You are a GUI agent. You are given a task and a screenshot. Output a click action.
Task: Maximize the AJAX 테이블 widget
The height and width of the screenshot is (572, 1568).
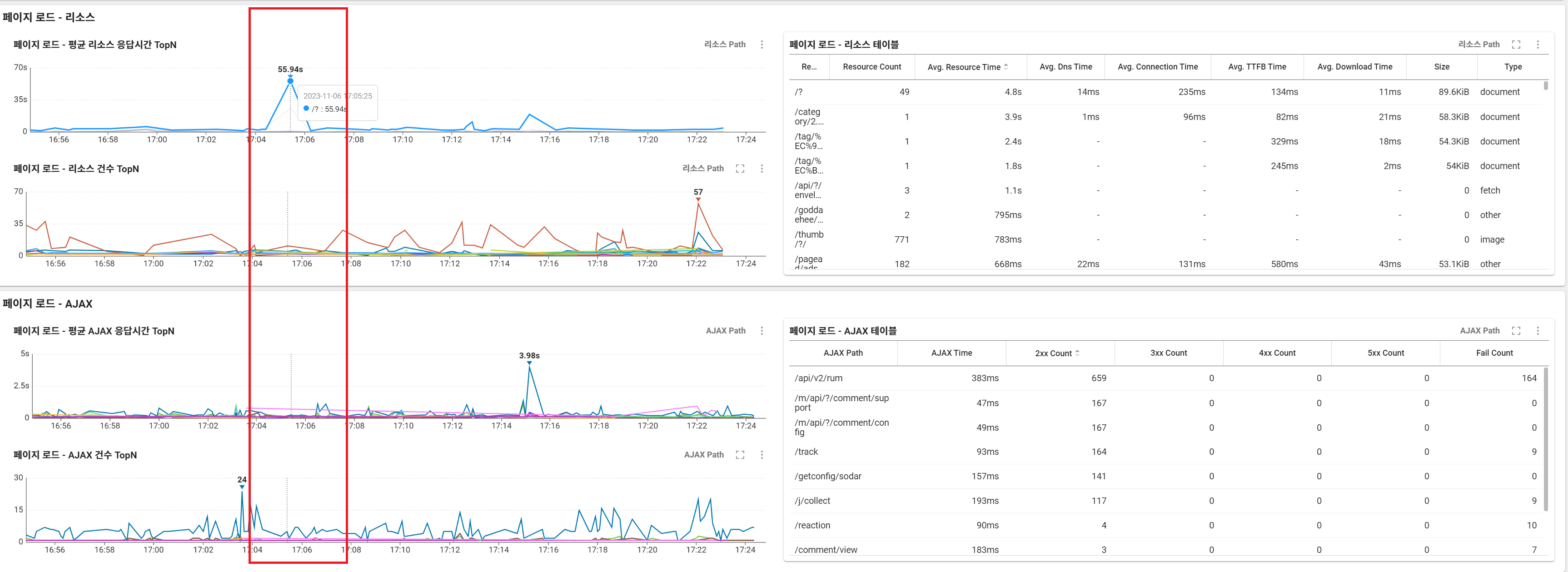1516,330
